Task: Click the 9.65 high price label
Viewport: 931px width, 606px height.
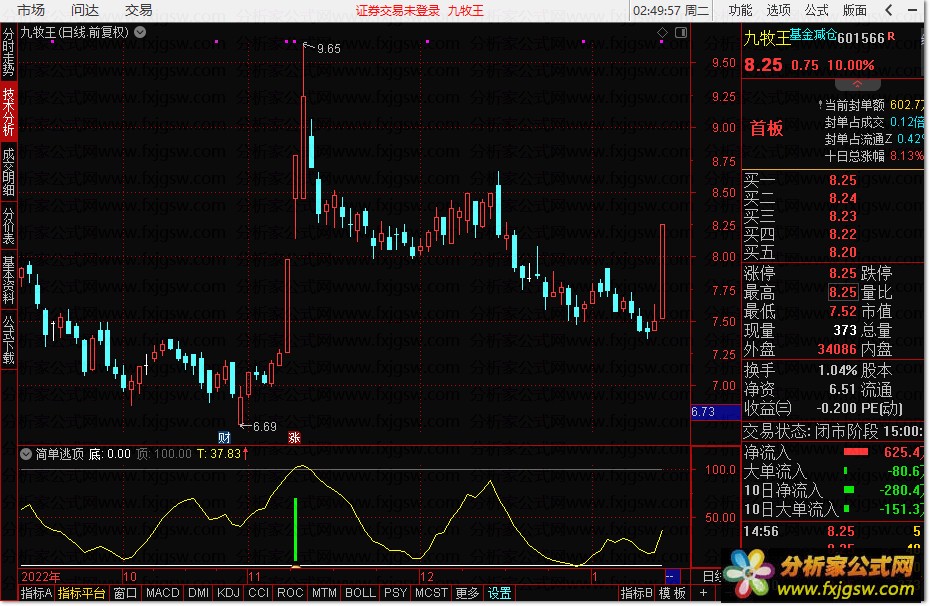Action: pyautogui.click(x=328, y=49)
